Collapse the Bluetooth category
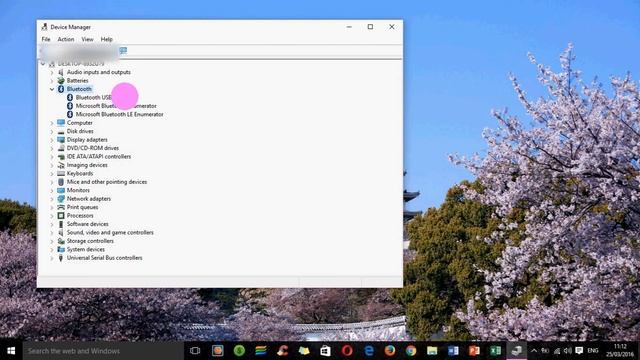 (x=52, y=89)
